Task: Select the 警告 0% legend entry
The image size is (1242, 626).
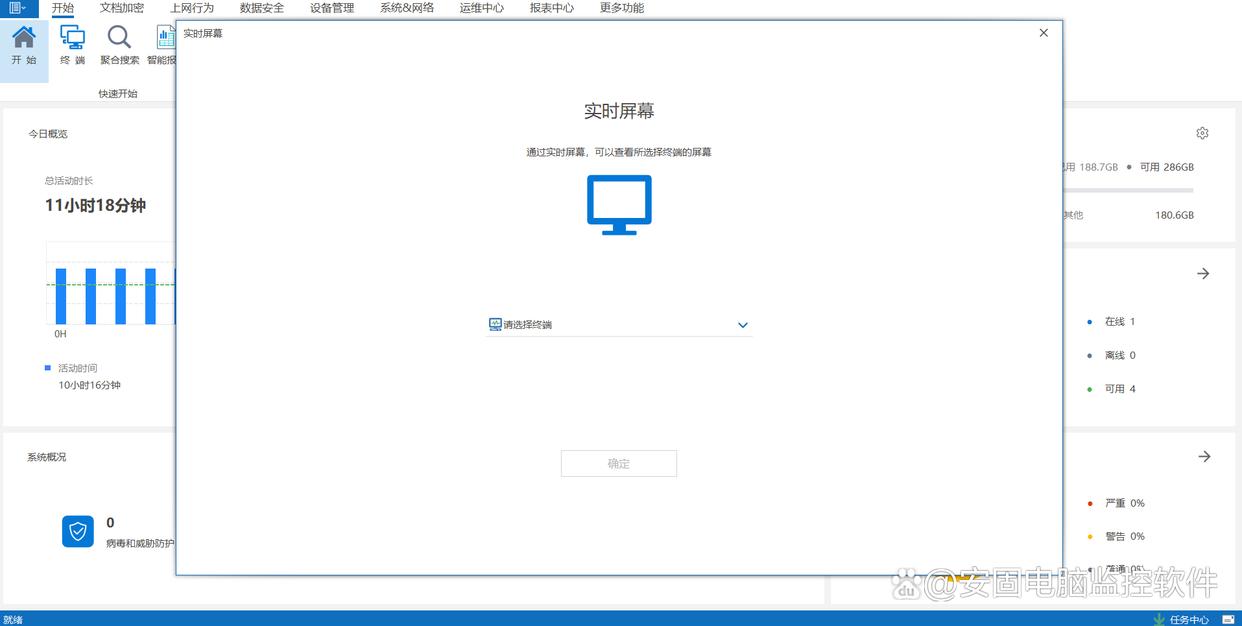Action: pos(1116,536)
